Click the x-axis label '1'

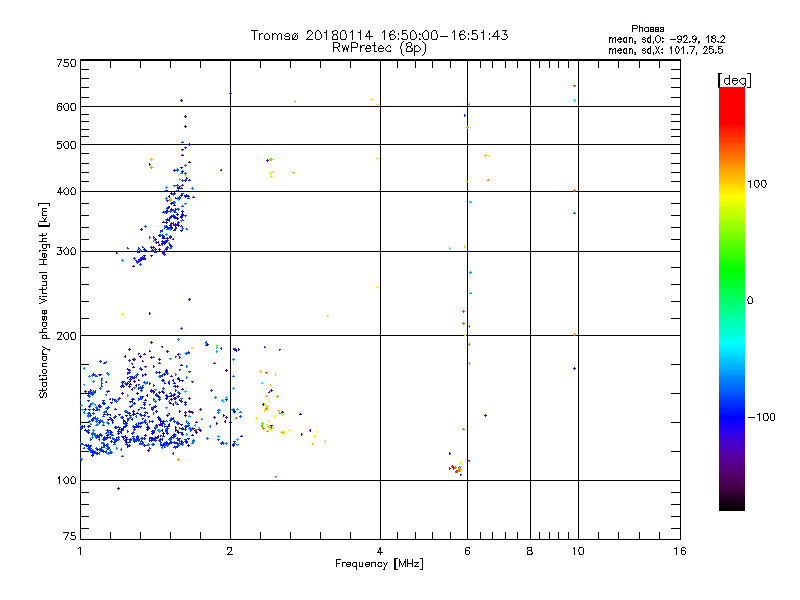tap(80, 551)
